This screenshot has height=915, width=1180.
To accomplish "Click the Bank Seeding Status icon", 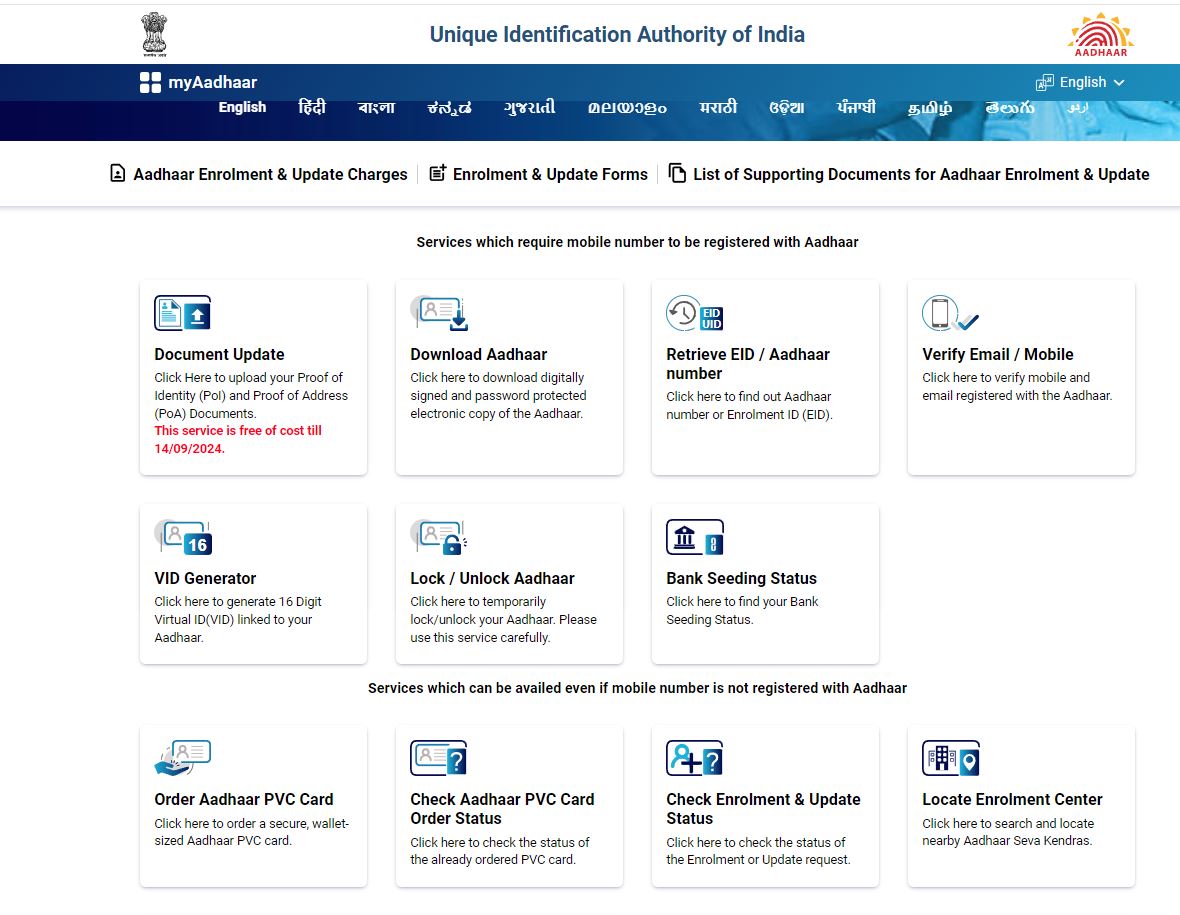I will point(694,537).
